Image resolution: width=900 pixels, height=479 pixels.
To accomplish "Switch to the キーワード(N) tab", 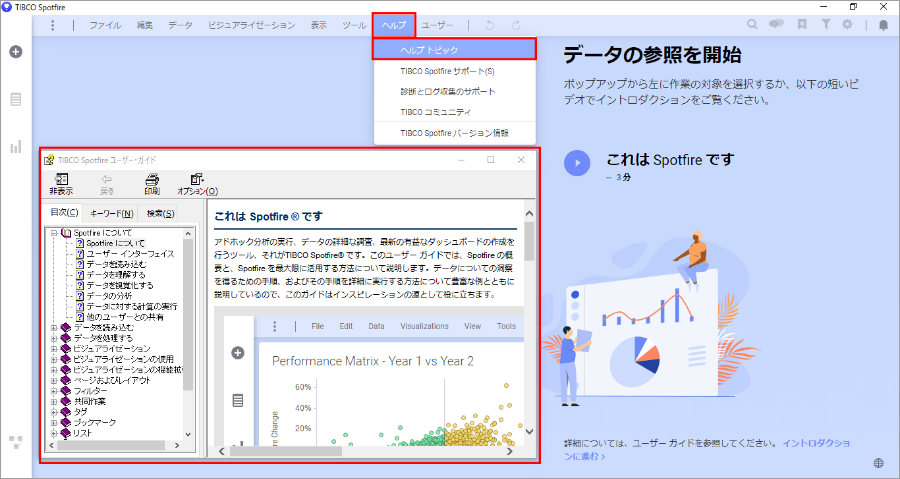I will coord(111,213).
